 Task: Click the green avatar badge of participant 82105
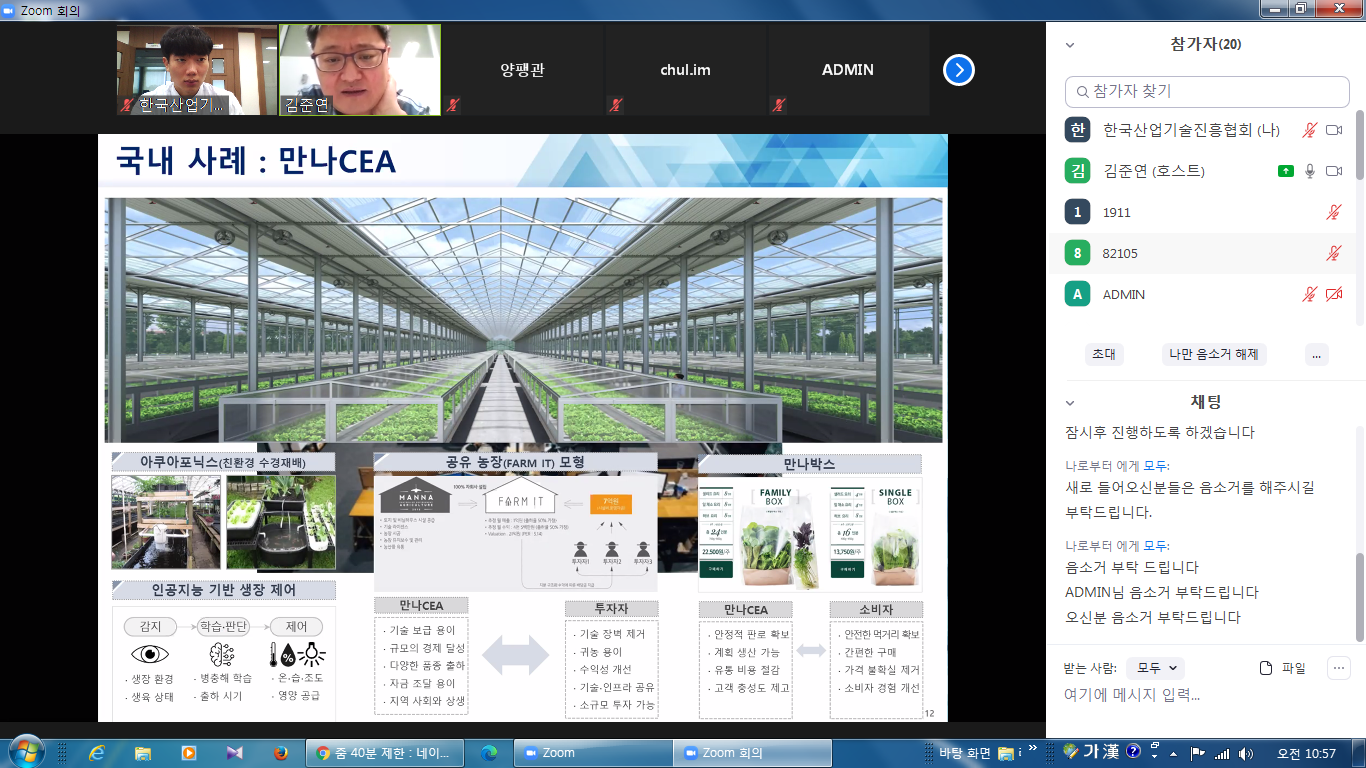click(1077, 253)
